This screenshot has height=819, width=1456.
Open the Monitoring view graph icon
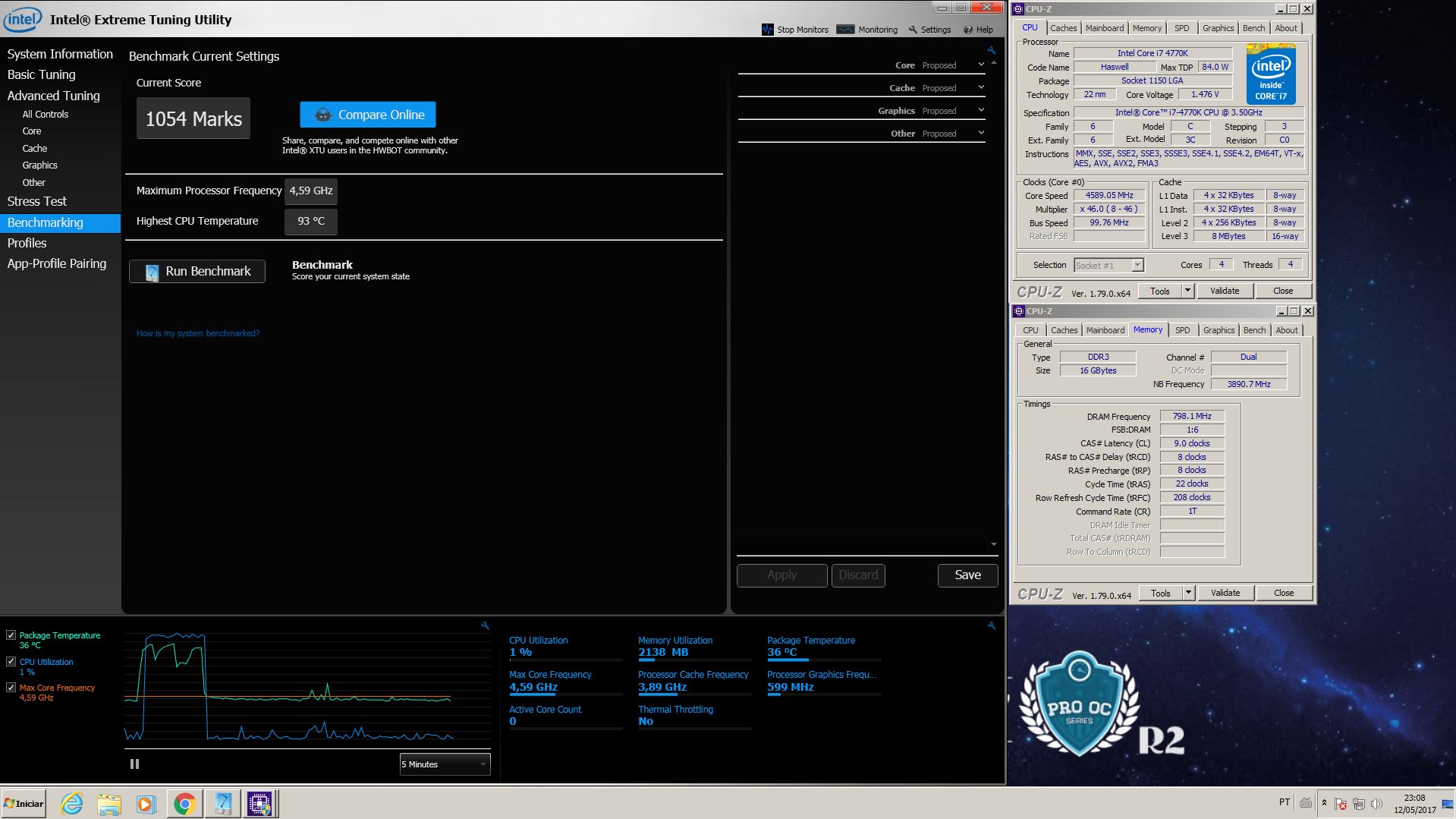point(845,30)
